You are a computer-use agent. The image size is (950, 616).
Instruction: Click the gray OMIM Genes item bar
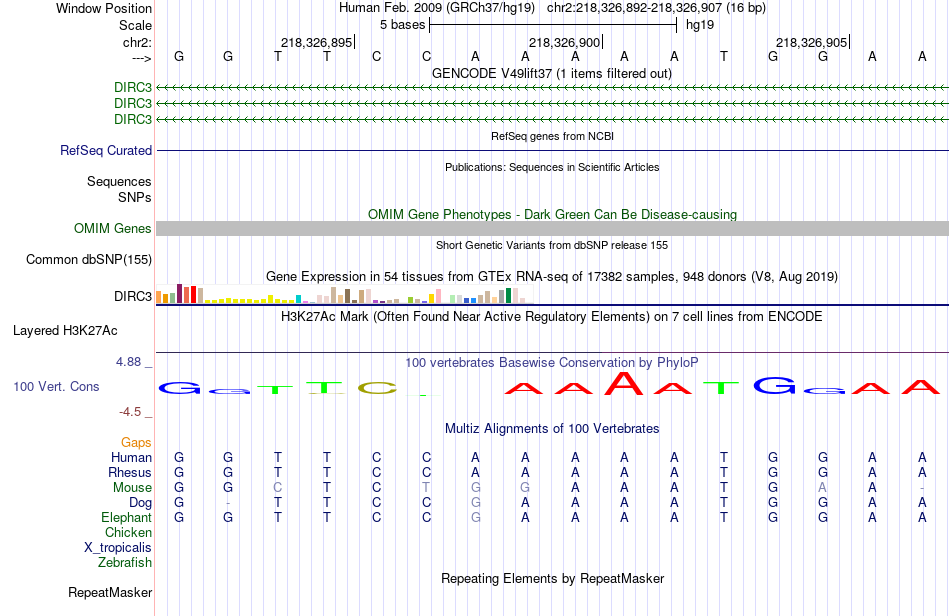(552, 228)
